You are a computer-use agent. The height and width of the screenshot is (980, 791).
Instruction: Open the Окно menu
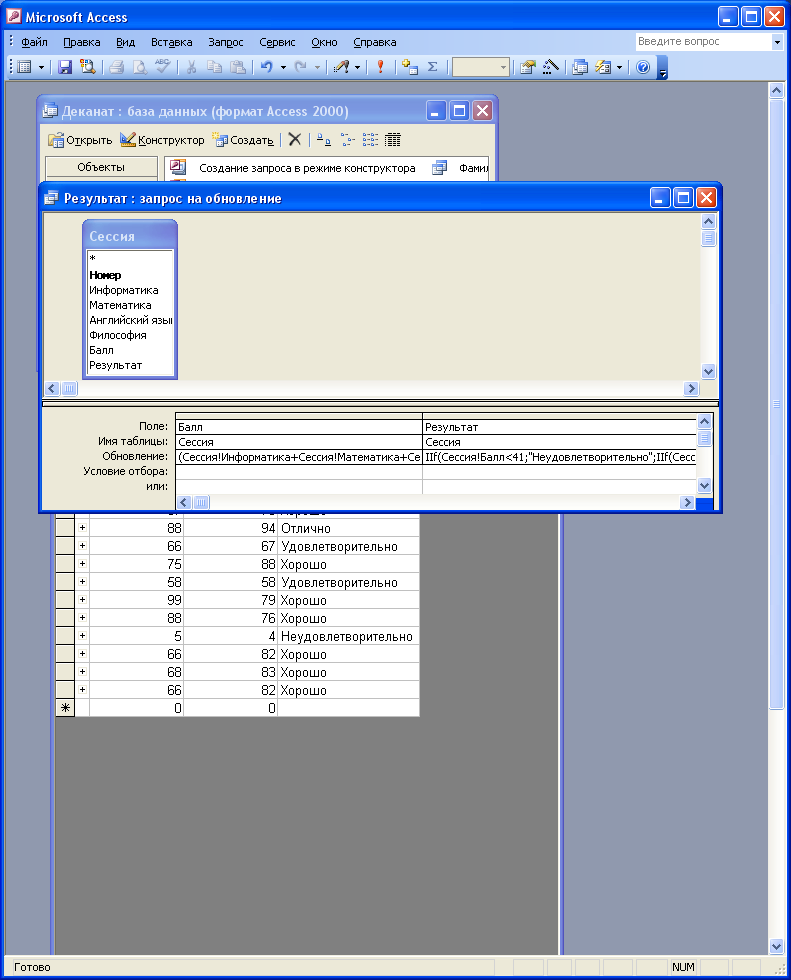click(x=324, y=42)
